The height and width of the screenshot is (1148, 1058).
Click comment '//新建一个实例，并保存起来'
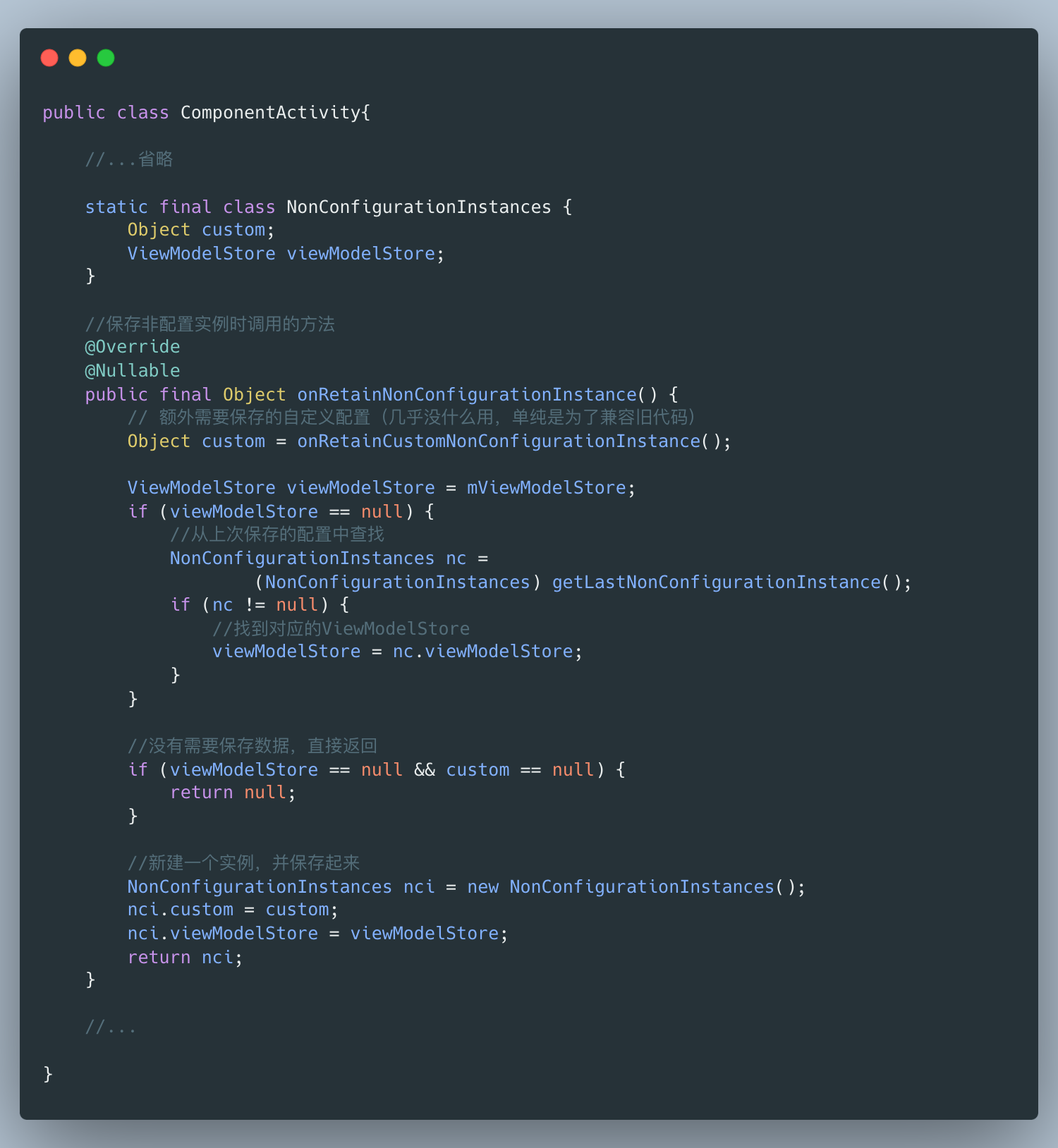(x=244, y=863)
